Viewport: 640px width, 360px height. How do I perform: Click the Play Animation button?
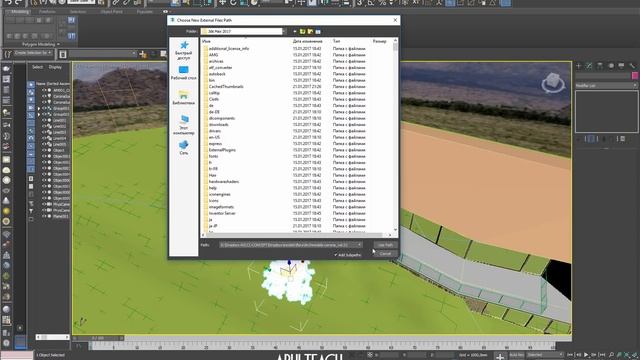tap(586, 355)
